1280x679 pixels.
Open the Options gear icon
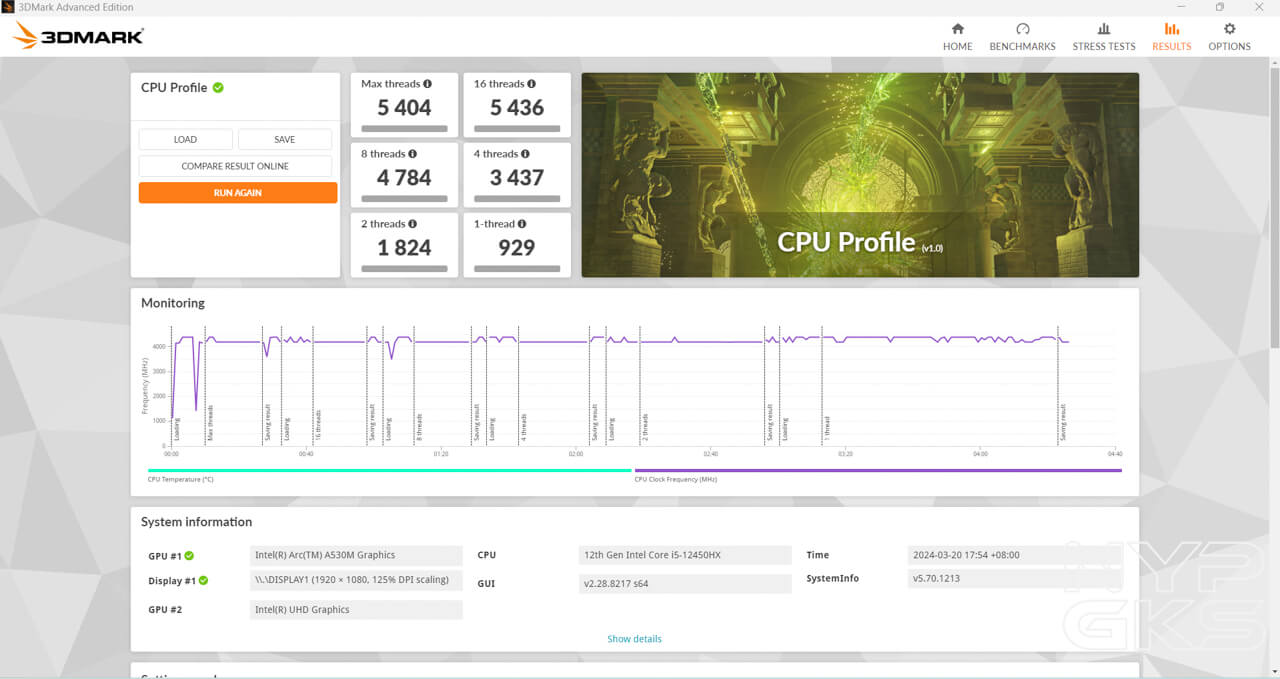tap(1229, 29)
